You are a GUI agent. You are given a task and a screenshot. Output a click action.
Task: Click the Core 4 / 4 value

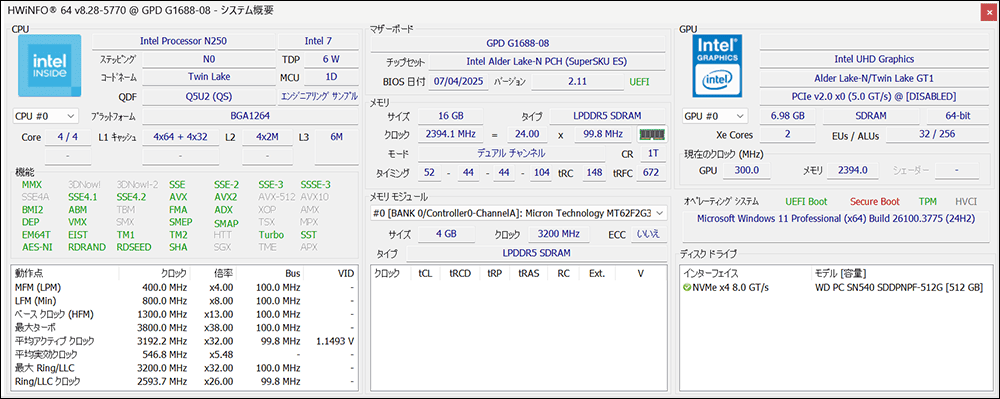[67, 137]
